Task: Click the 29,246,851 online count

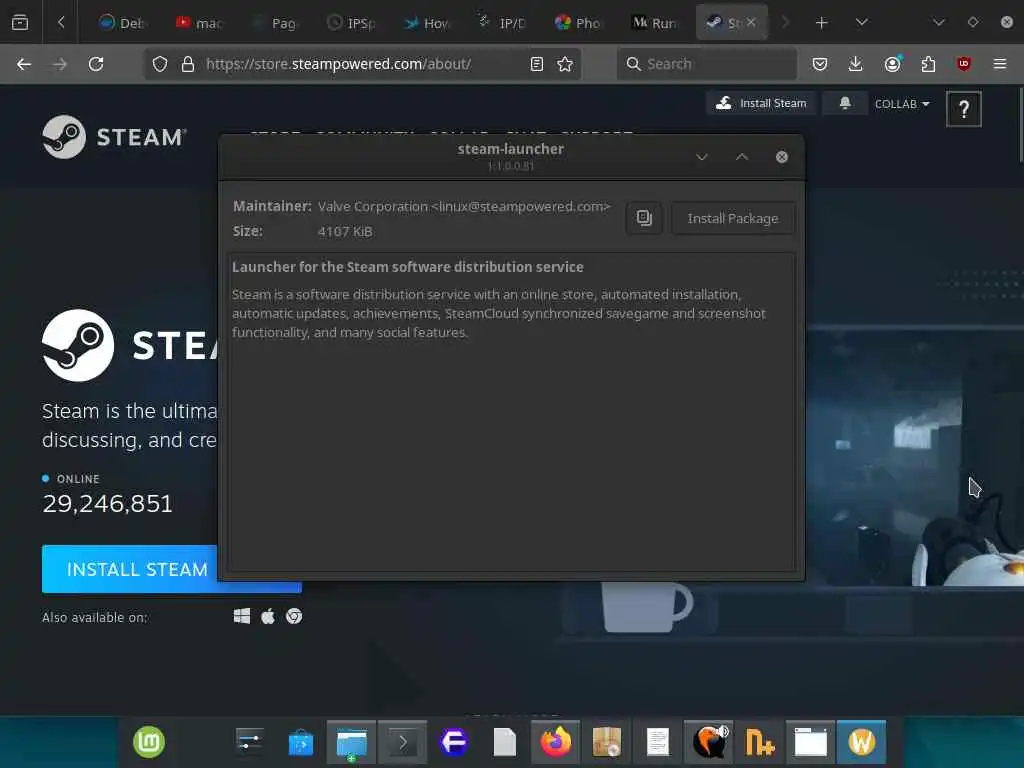Action: [108, 504]
